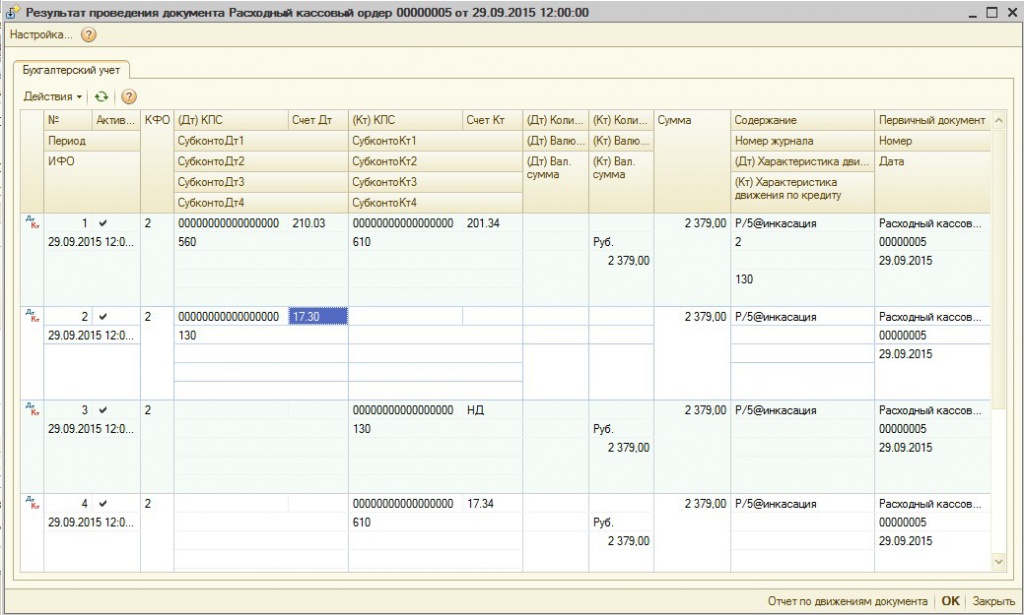This screenshot has width=1024, height=615.
Task: Click the Дт/Кт icon of entry 1
Action: [32, 224]
